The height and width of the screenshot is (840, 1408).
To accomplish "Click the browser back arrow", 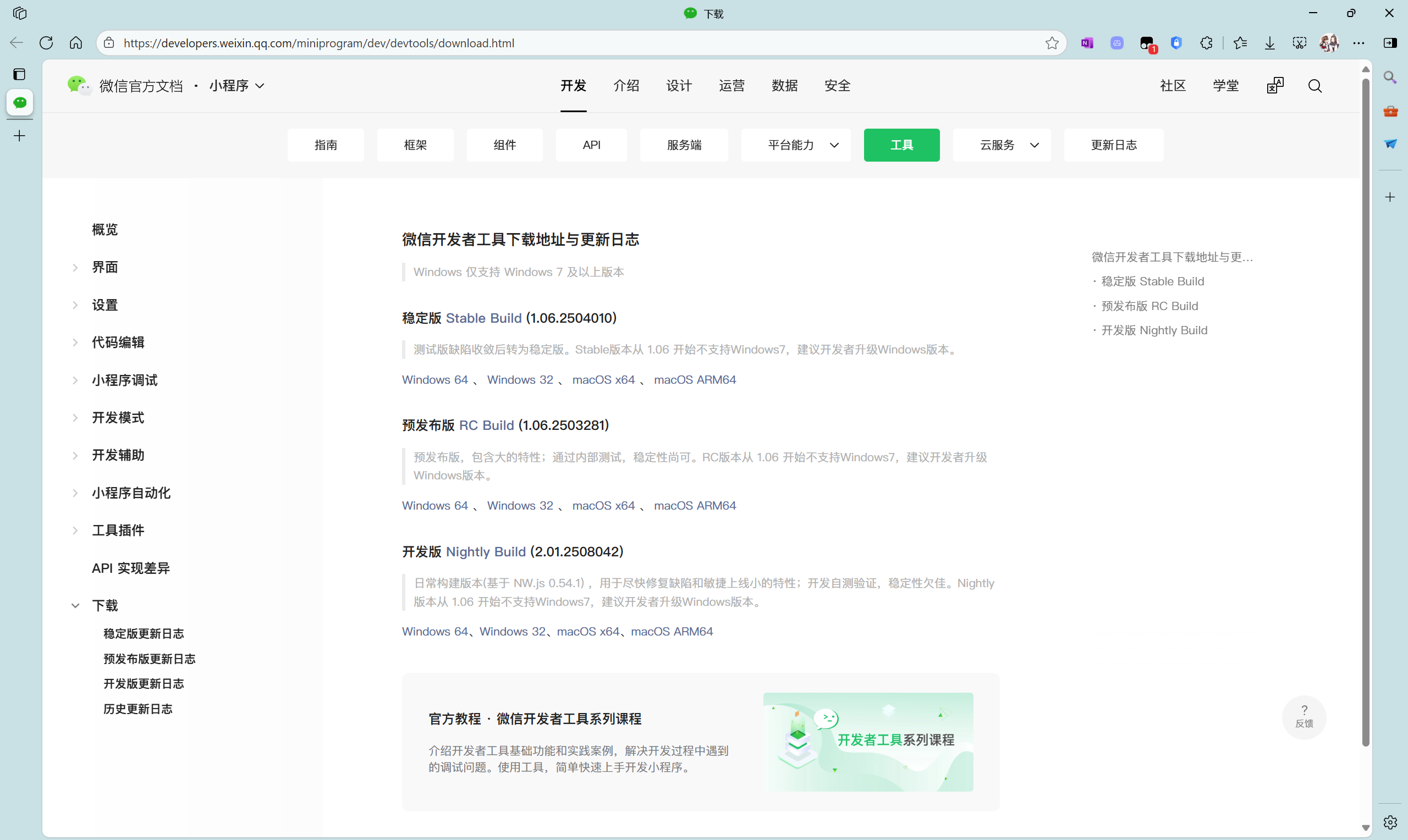I will tap(16, 43).
